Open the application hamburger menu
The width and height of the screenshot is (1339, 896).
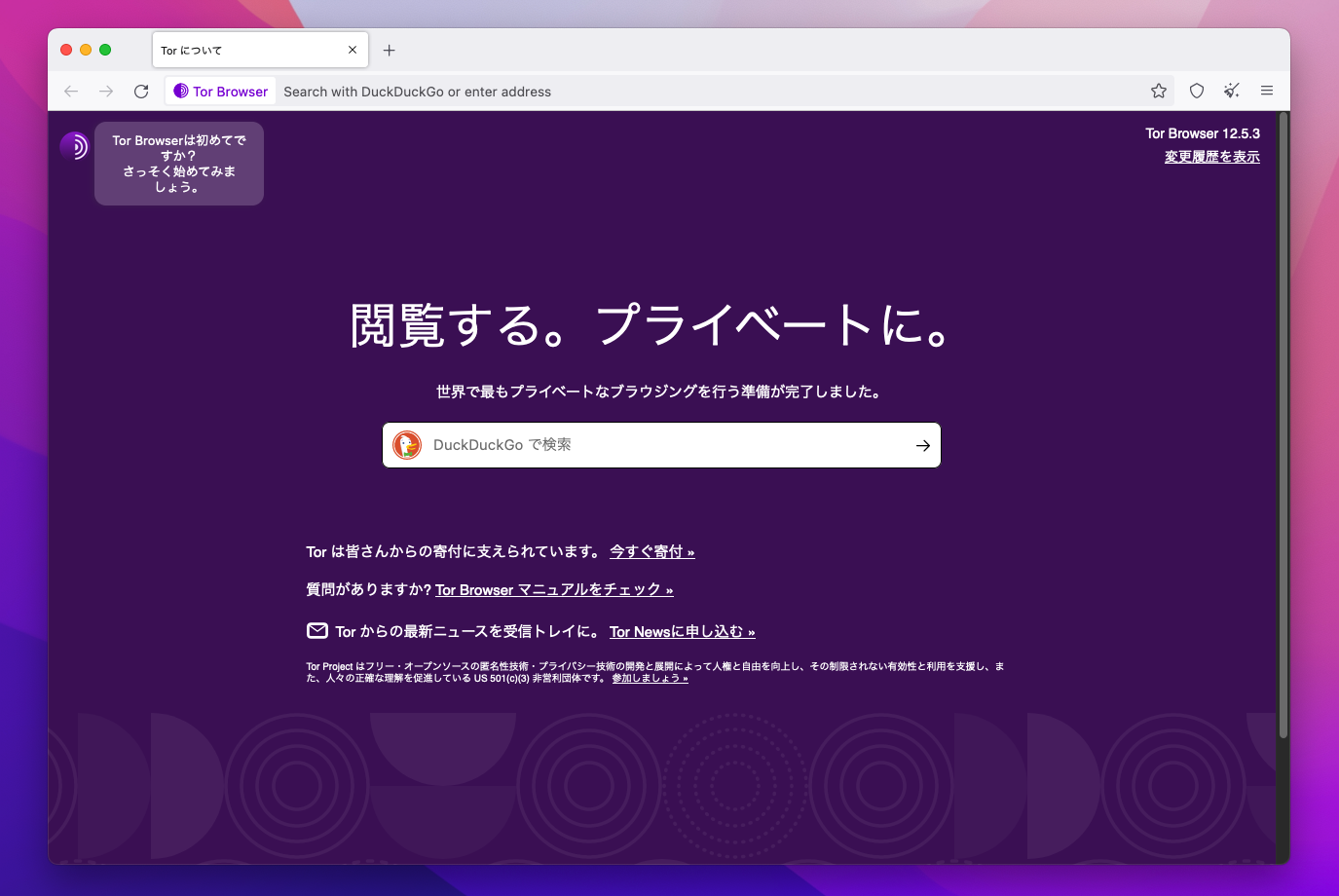1267,91
